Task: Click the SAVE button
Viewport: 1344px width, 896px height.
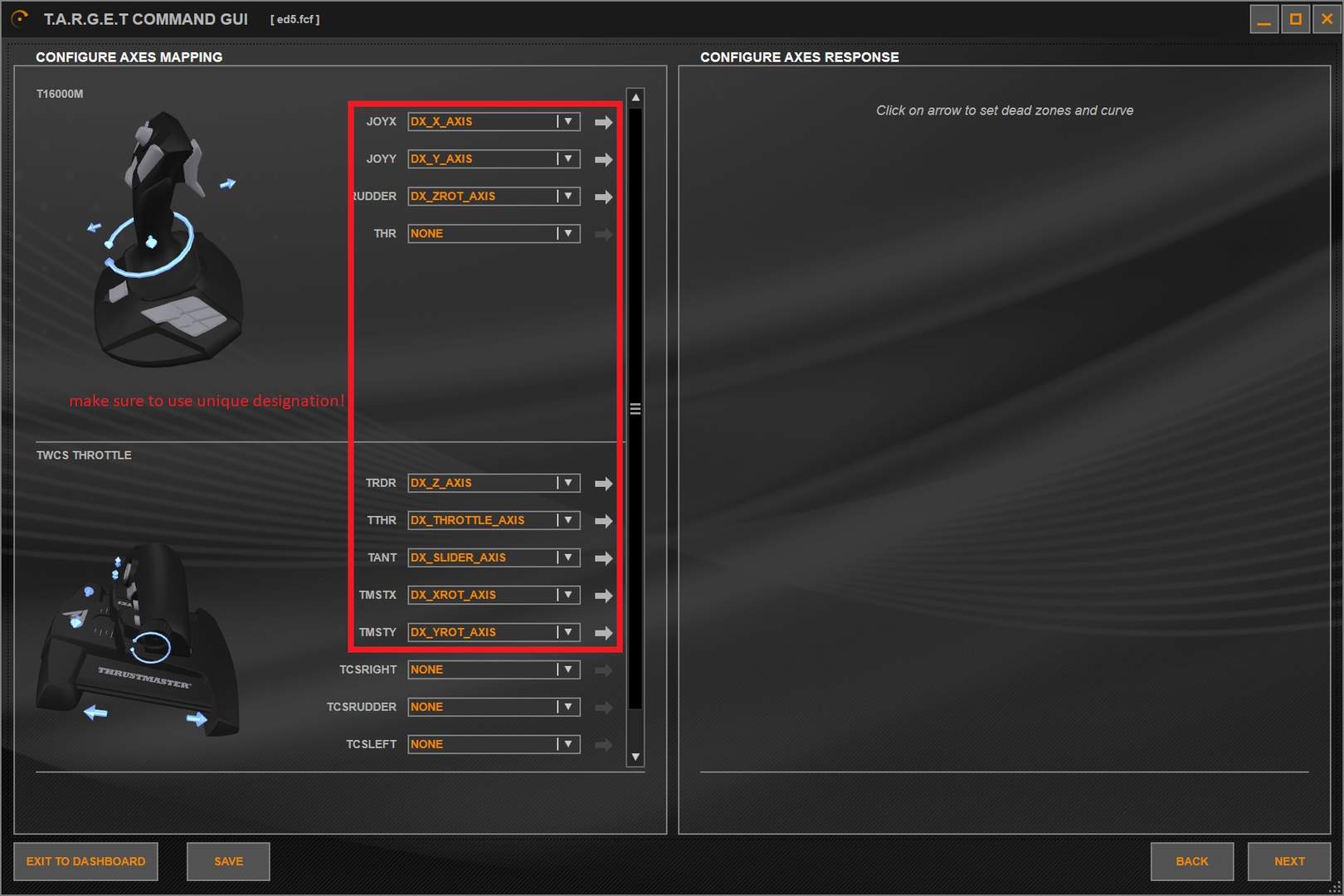Action: [228, 861]
